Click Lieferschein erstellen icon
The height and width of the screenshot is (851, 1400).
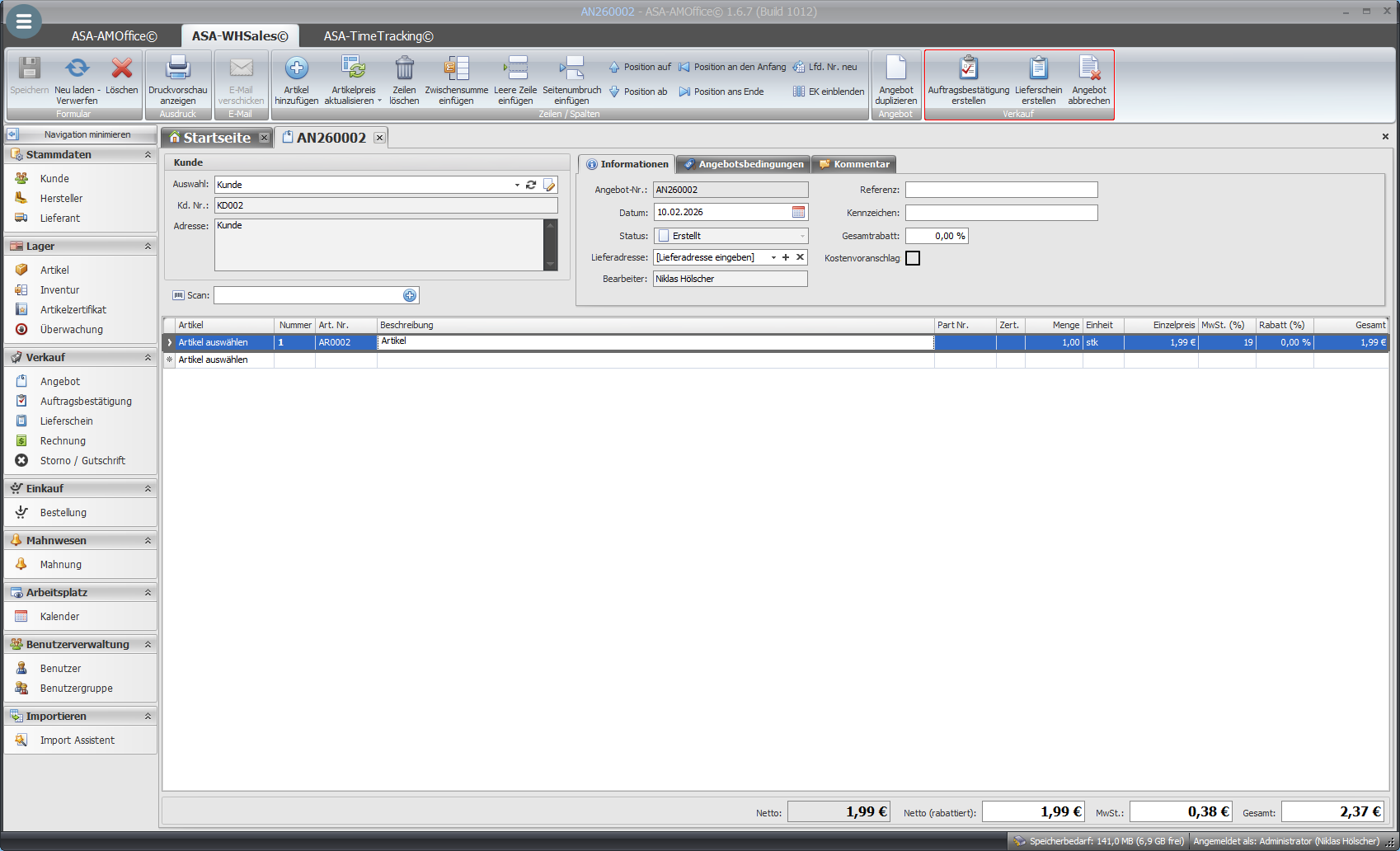point(1038,69)
